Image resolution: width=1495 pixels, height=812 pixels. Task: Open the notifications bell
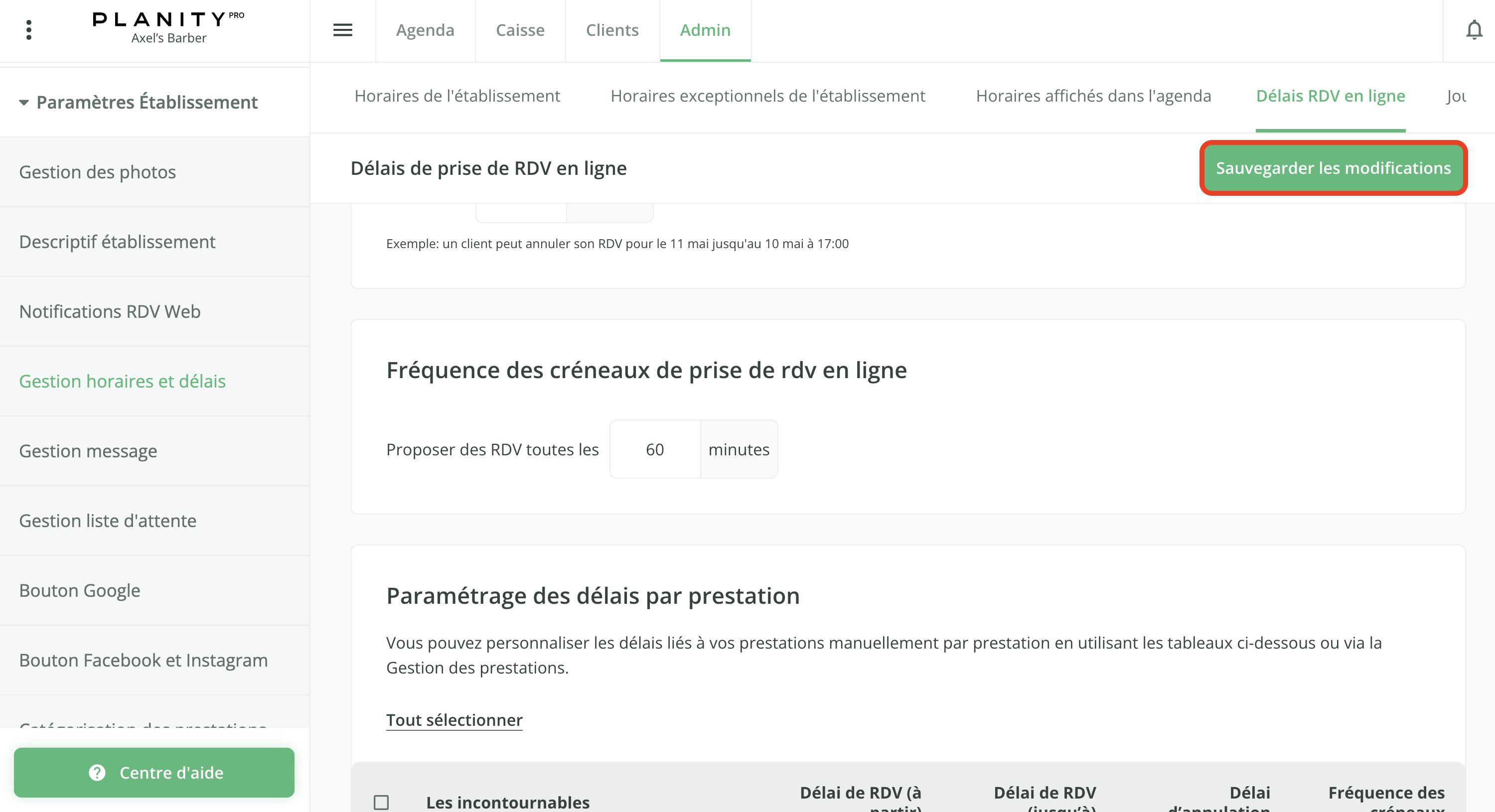1474,30
